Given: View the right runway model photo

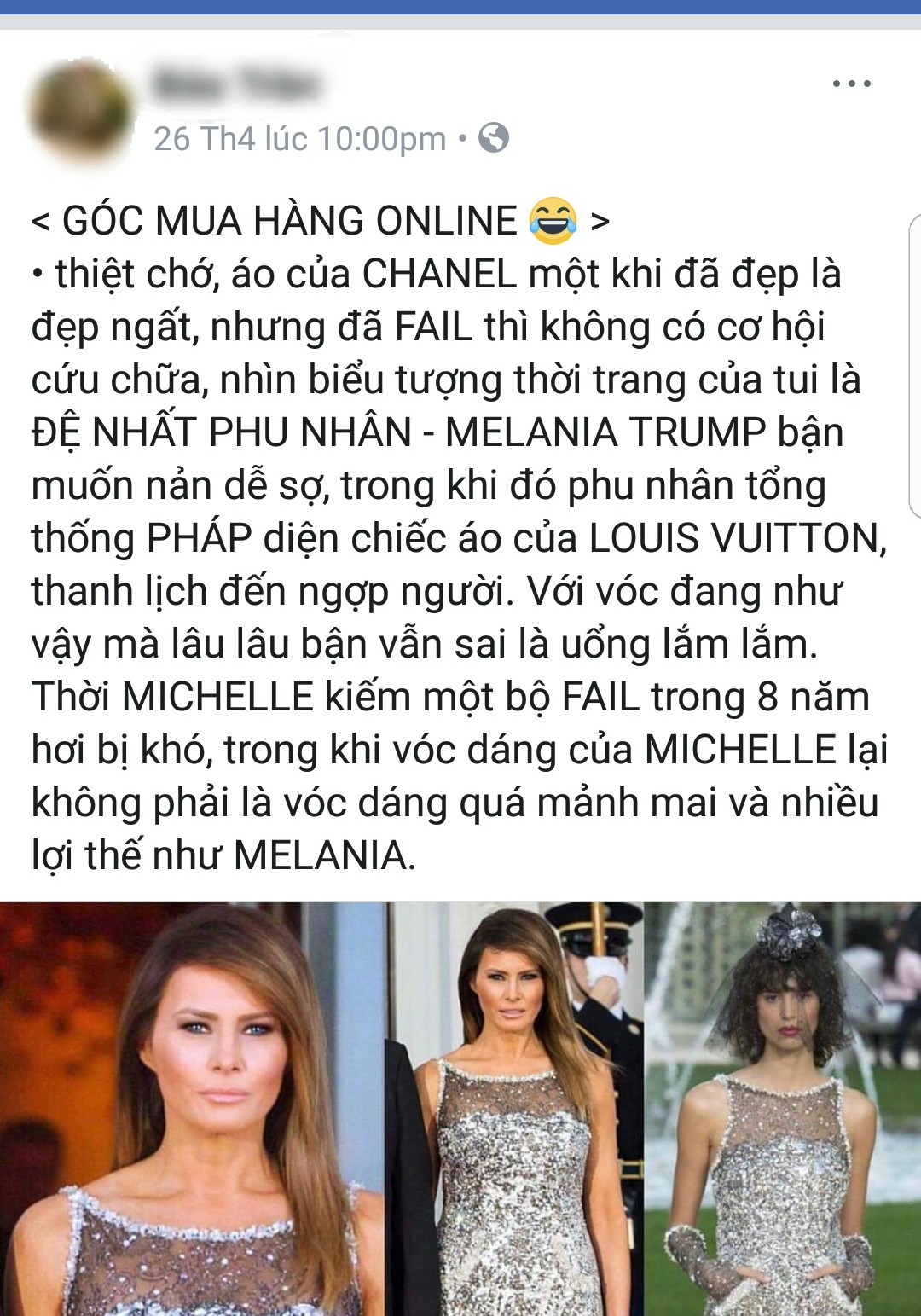Looking at the screenshot, I should click(783, 1109).
